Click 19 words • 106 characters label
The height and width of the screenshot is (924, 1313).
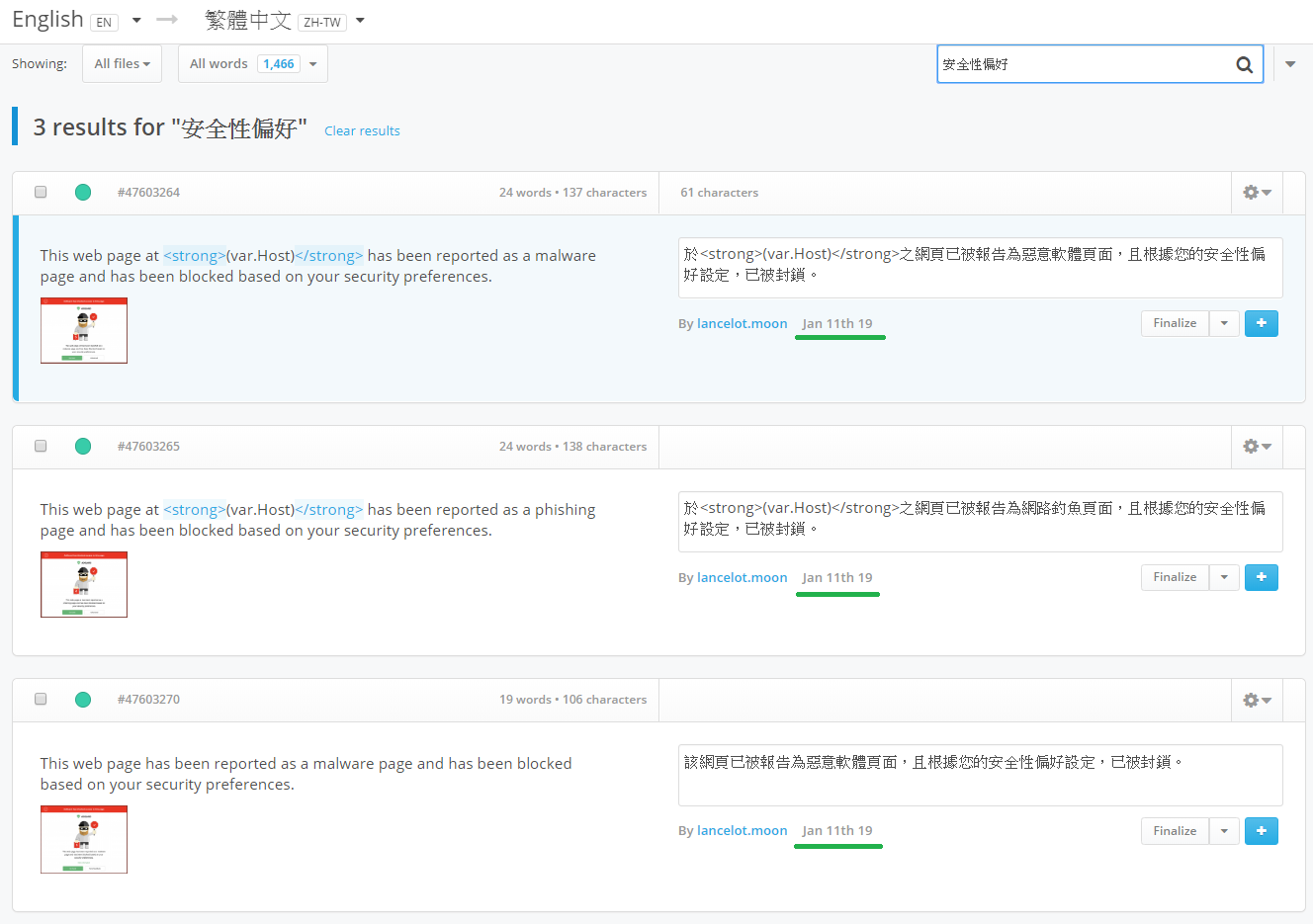572,700
